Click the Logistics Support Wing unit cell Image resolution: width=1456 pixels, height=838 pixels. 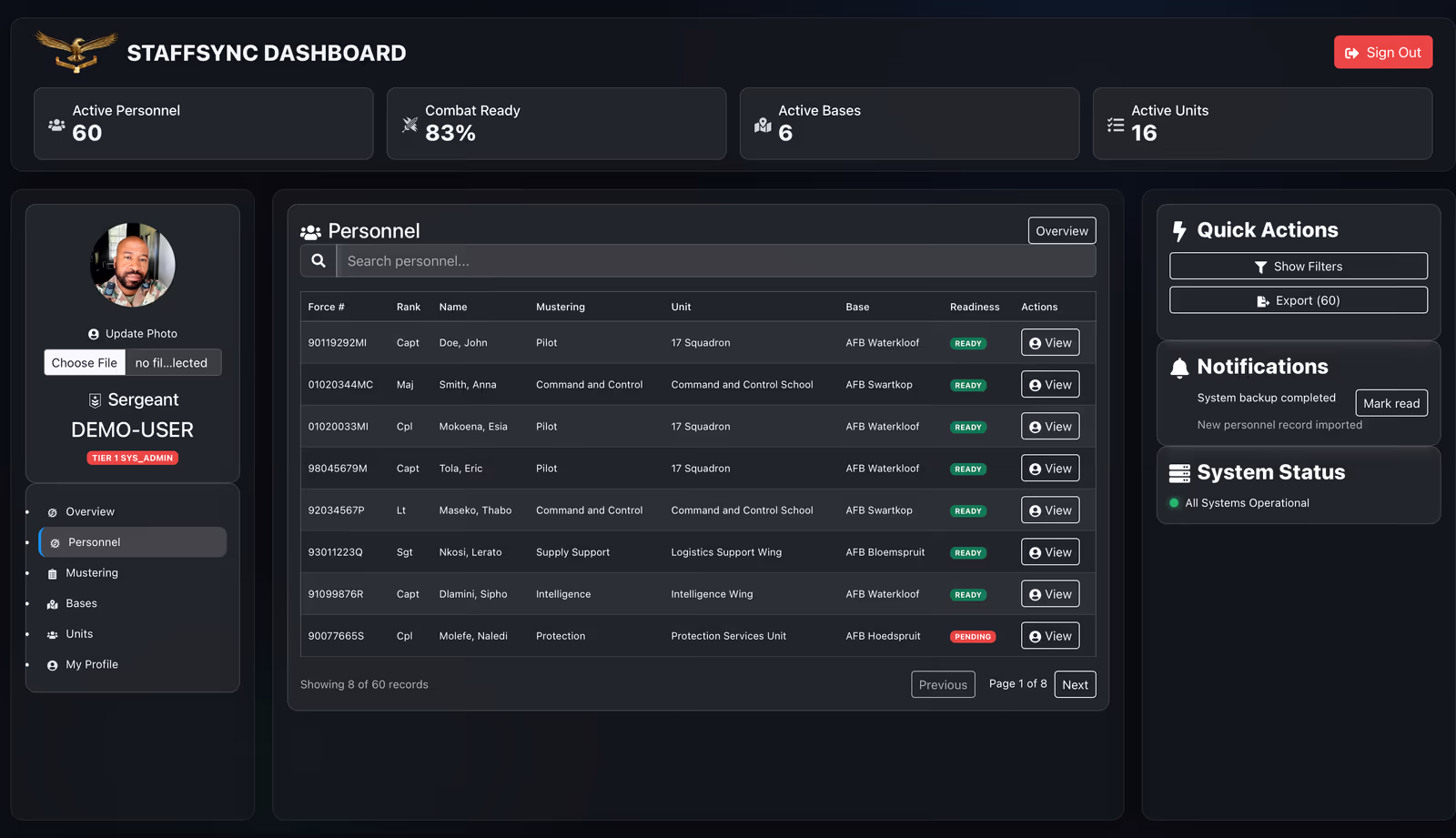click(x=726, y=552)
